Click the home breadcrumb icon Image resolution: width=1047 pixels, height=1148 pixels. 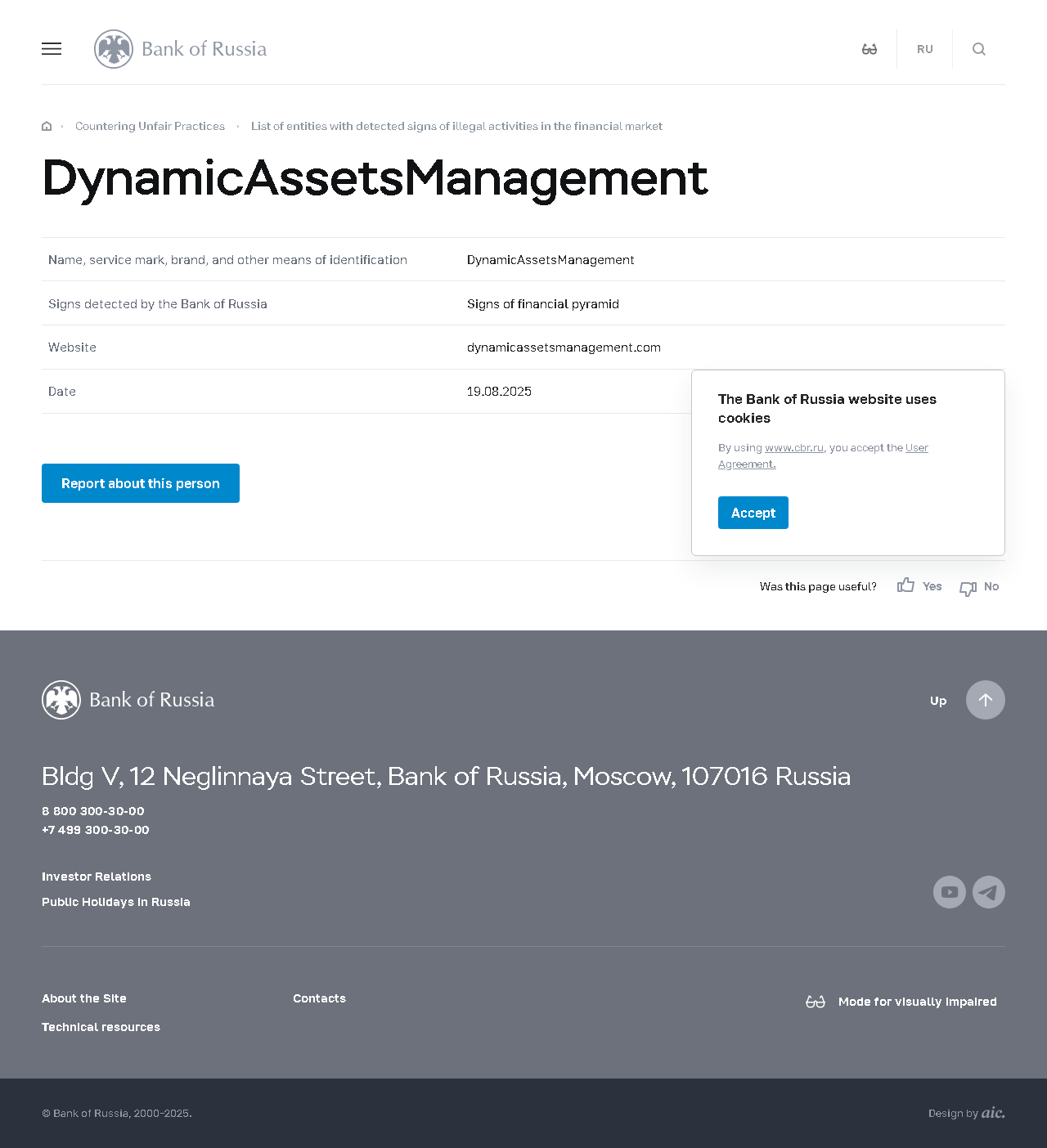47,126
